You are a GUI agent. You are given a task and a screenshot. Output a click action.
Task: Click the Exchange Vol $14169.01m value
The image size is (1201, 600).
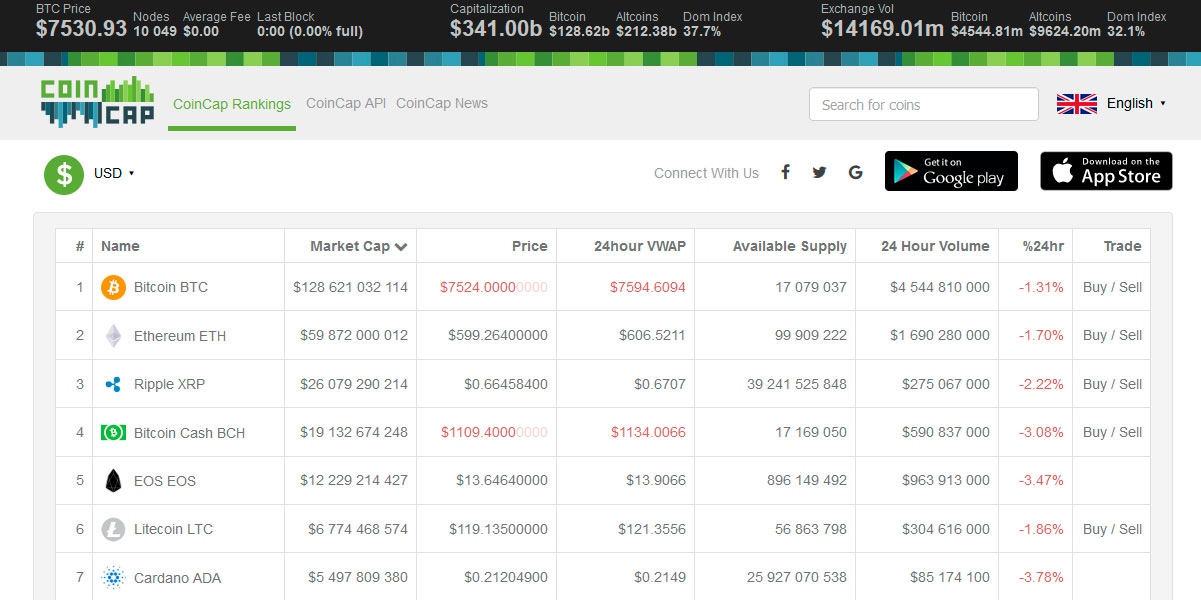(x=883, y=29)
